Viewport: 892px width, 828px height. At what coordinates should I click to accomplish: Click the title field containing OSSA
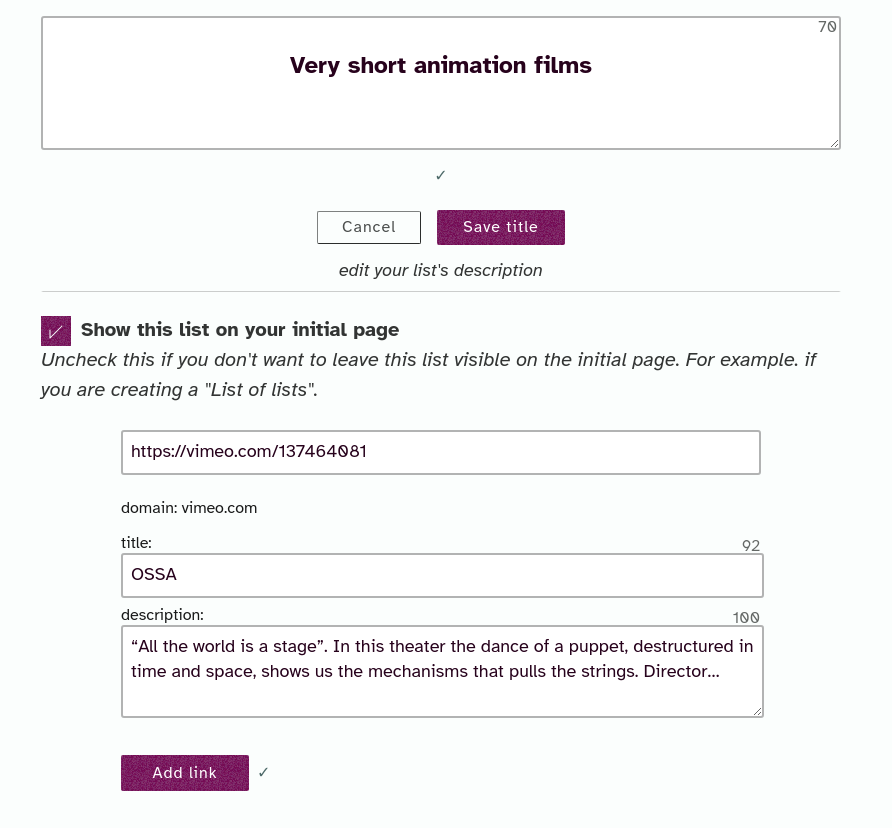442,575
